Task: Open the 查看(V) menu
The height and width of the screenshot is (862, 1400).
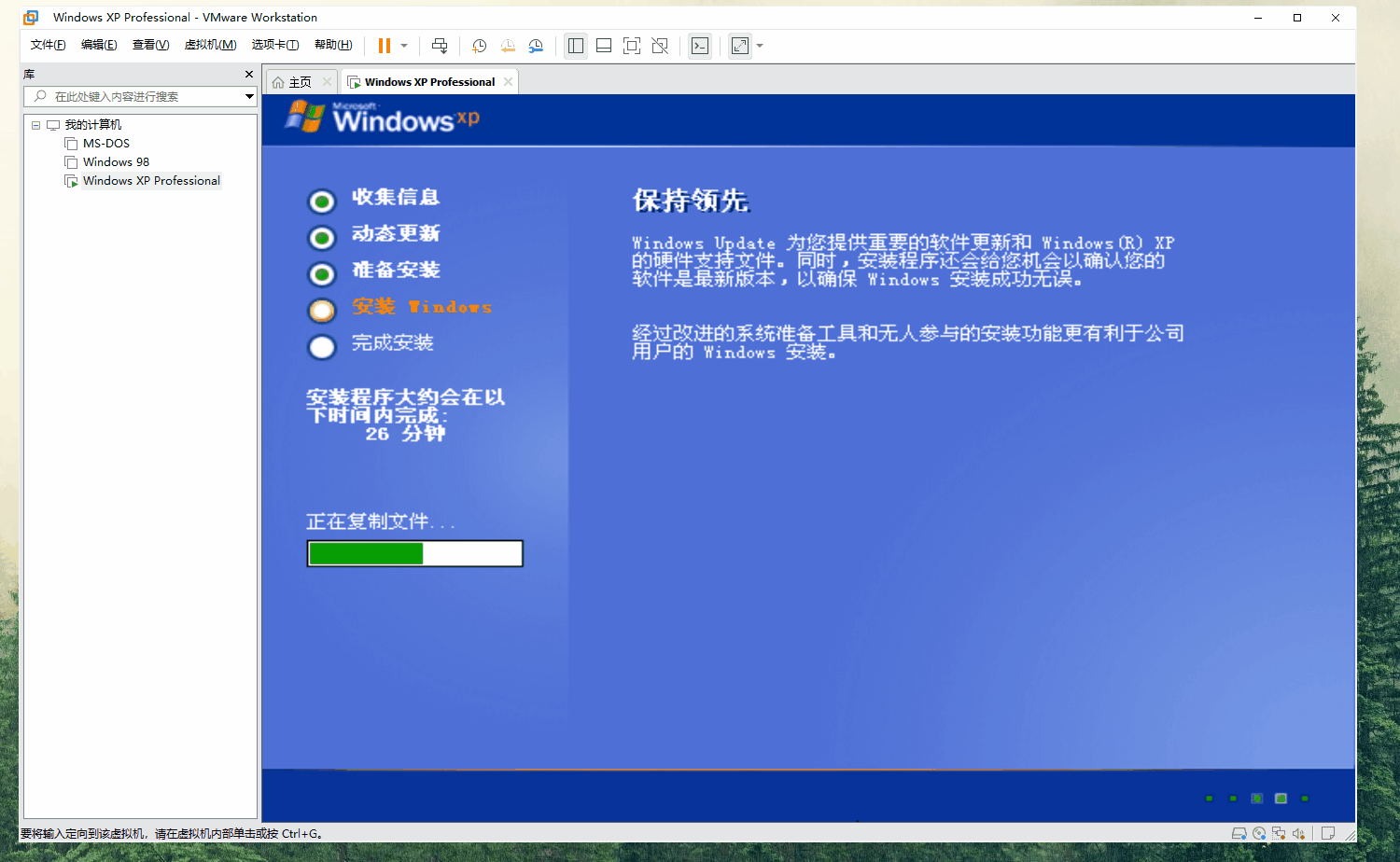Action: (150, 45)
